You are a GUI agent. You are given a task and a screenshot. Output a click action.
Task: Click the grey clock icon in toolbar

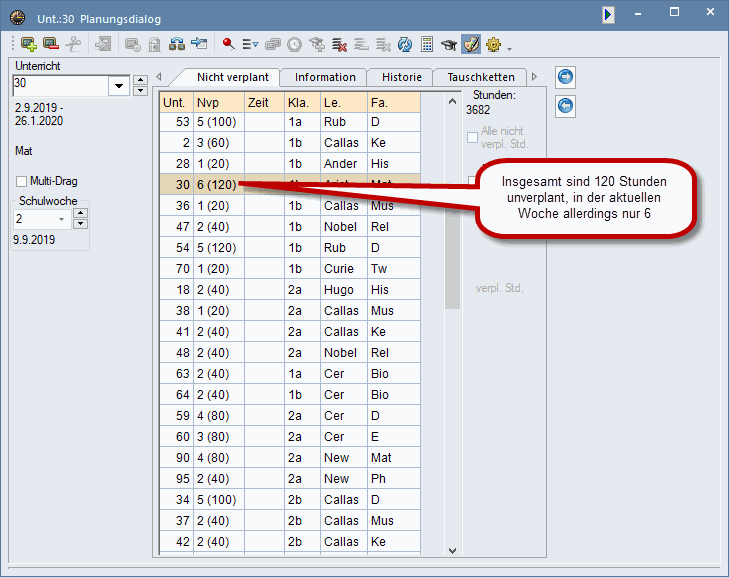point(295,44)
